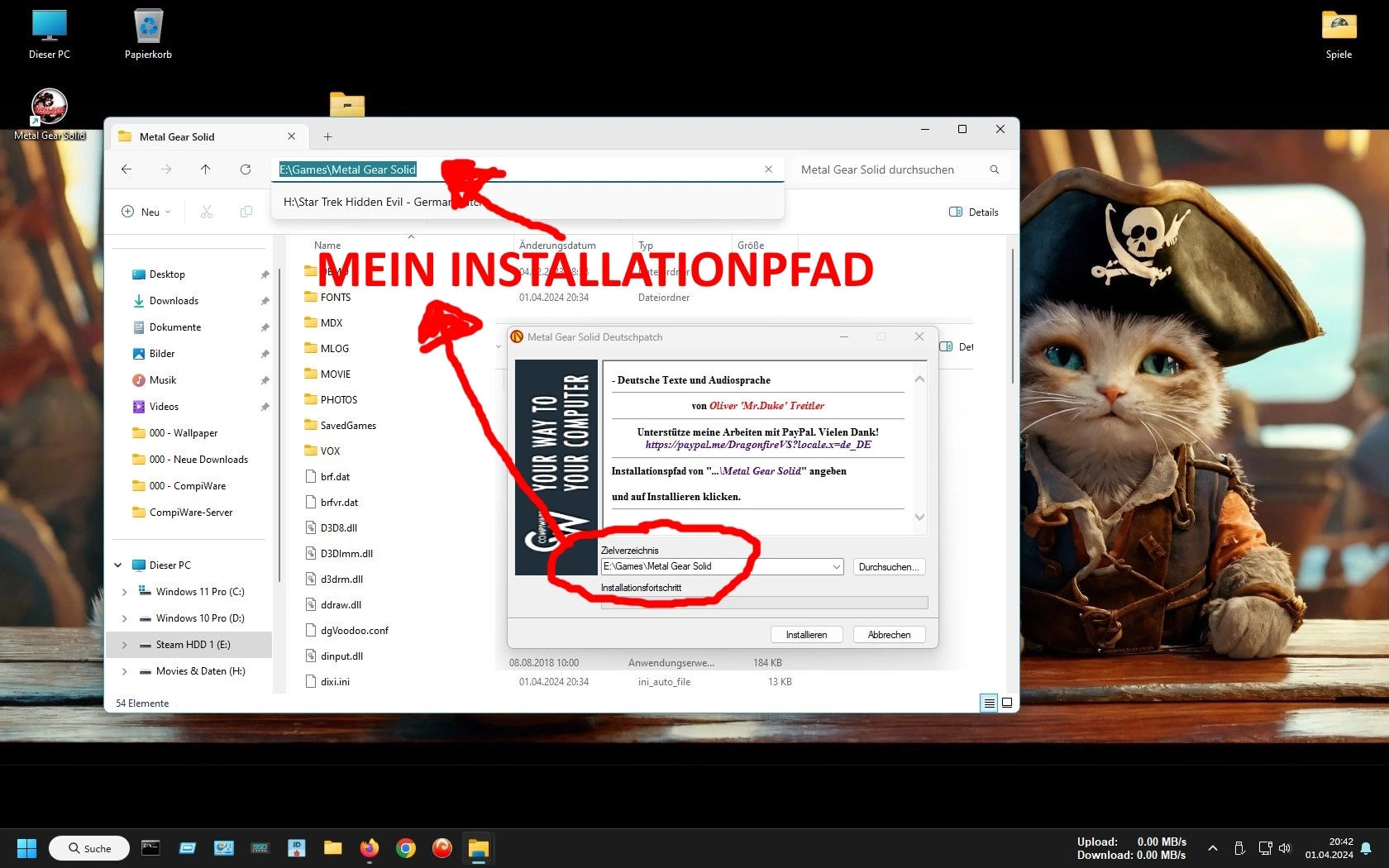Click the Suche taskbar search box

(89, 848)
